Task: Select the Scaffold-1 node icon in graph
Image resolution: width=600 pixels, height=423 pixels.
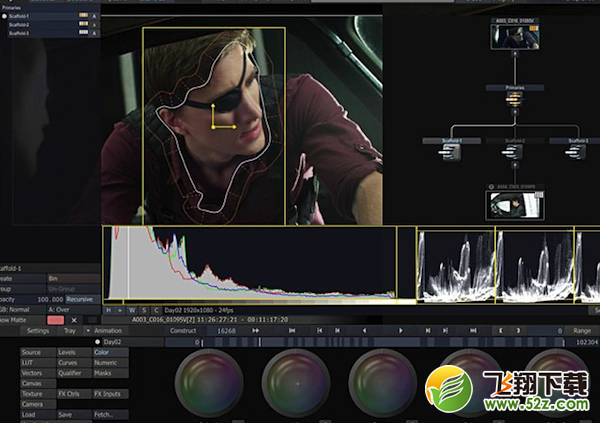Action: [x=450, y=152]
